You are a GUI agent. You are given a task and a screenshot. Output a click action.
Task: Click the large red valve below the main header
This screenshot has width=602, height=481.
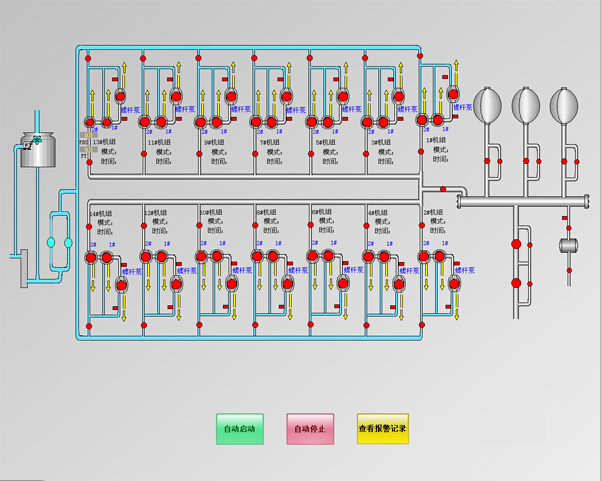(517, 242)
